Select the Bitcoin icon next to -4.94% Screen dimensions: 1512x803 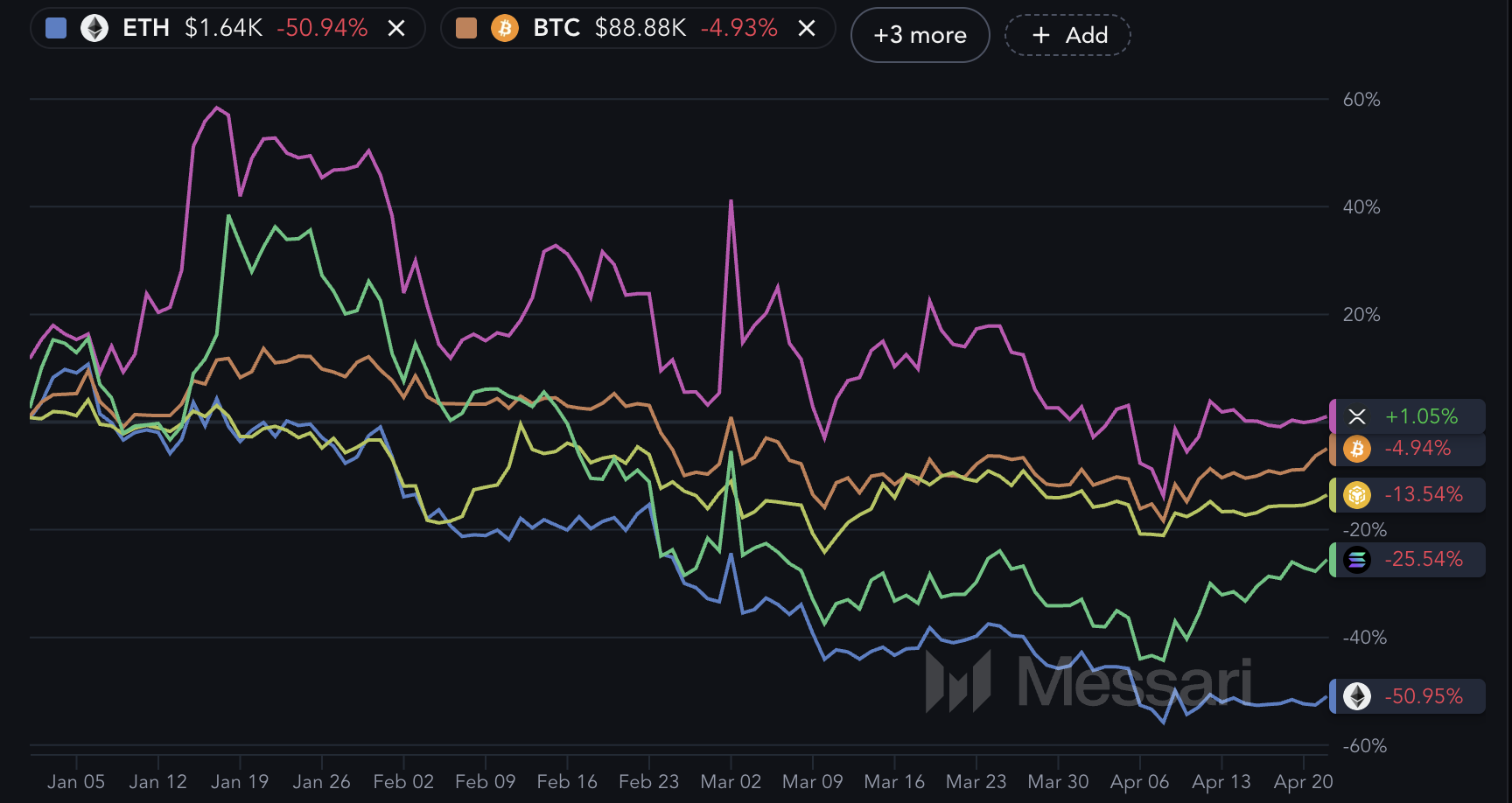tap(1357, 449)
